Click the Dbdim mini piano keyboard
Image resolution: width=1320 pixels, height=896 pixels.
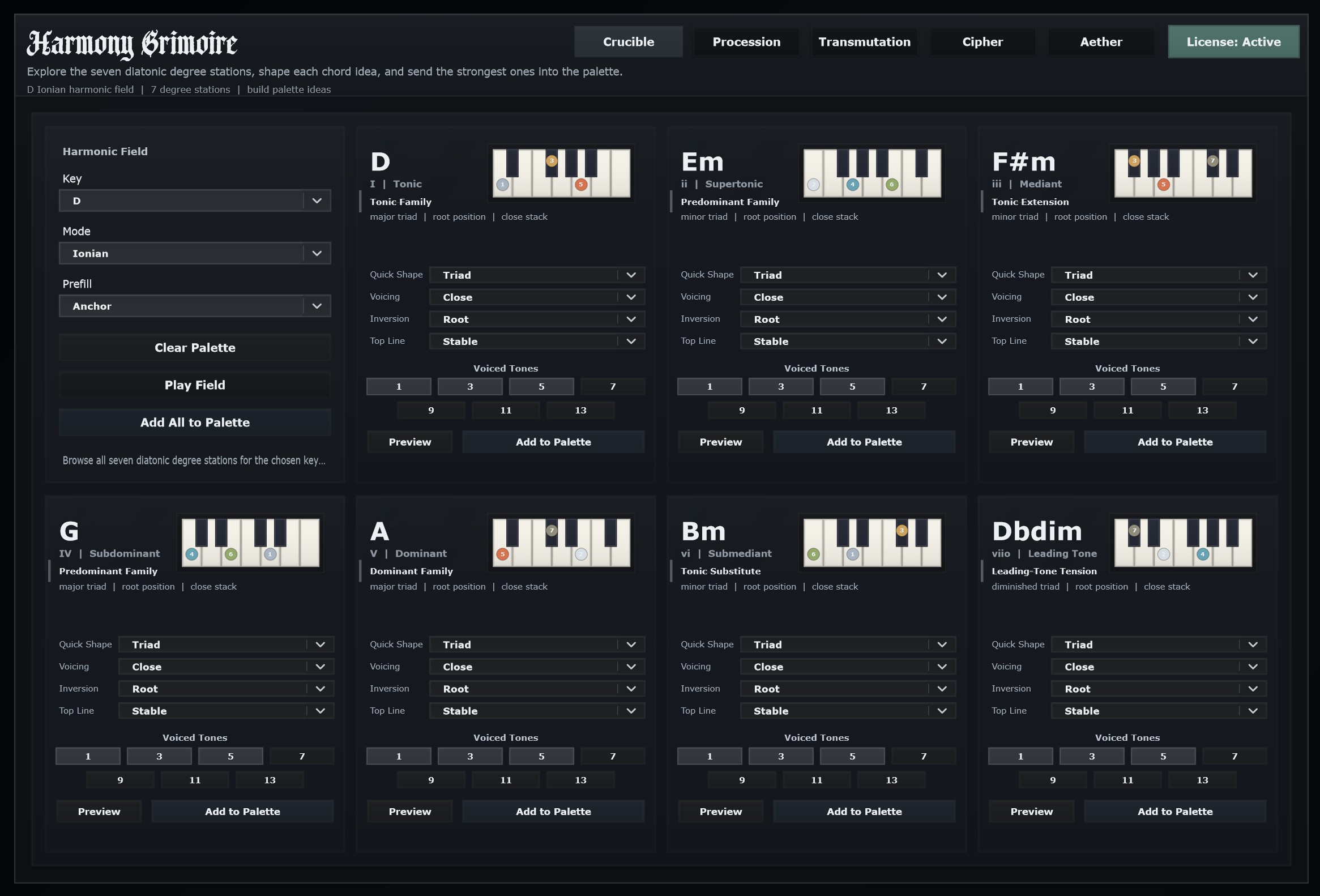click(1182, 543)
